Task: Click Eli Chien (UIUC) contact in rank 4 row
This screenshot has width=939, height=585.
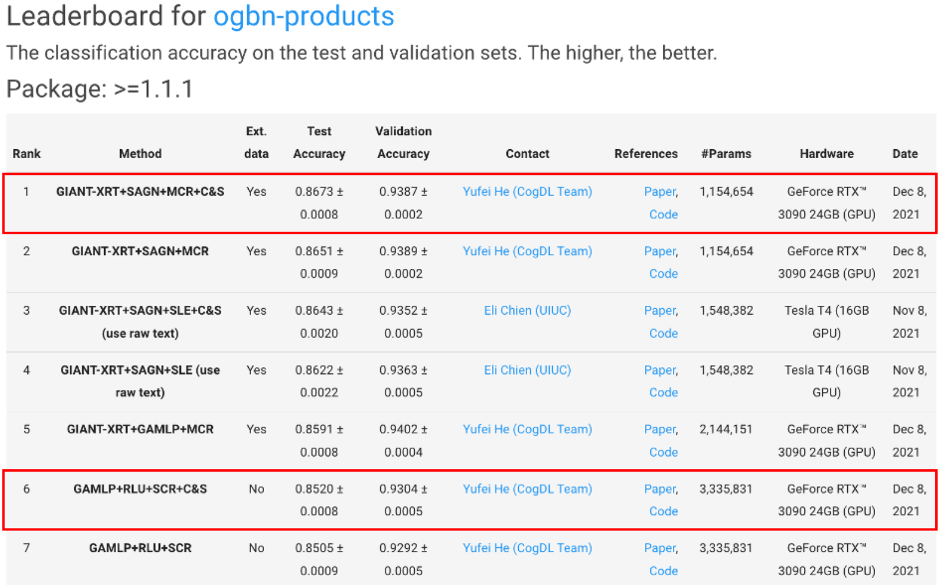Action: tap(527, 370)
